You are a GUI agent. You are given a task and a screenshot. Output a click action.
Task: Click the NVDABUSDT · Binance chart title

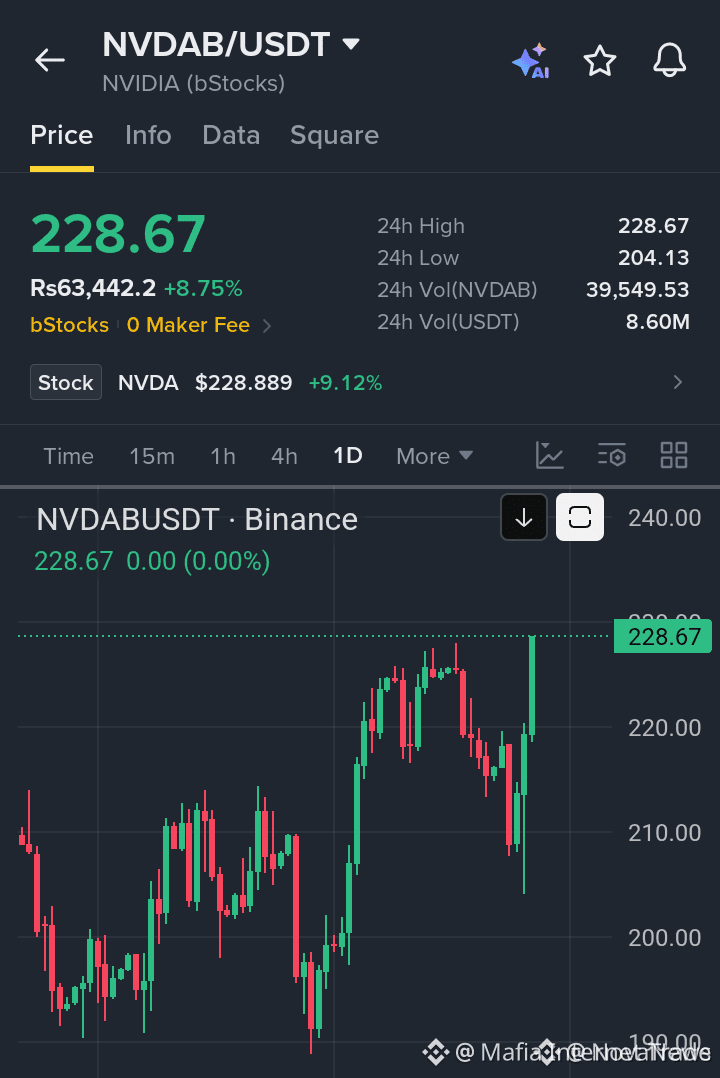point(197,520)
